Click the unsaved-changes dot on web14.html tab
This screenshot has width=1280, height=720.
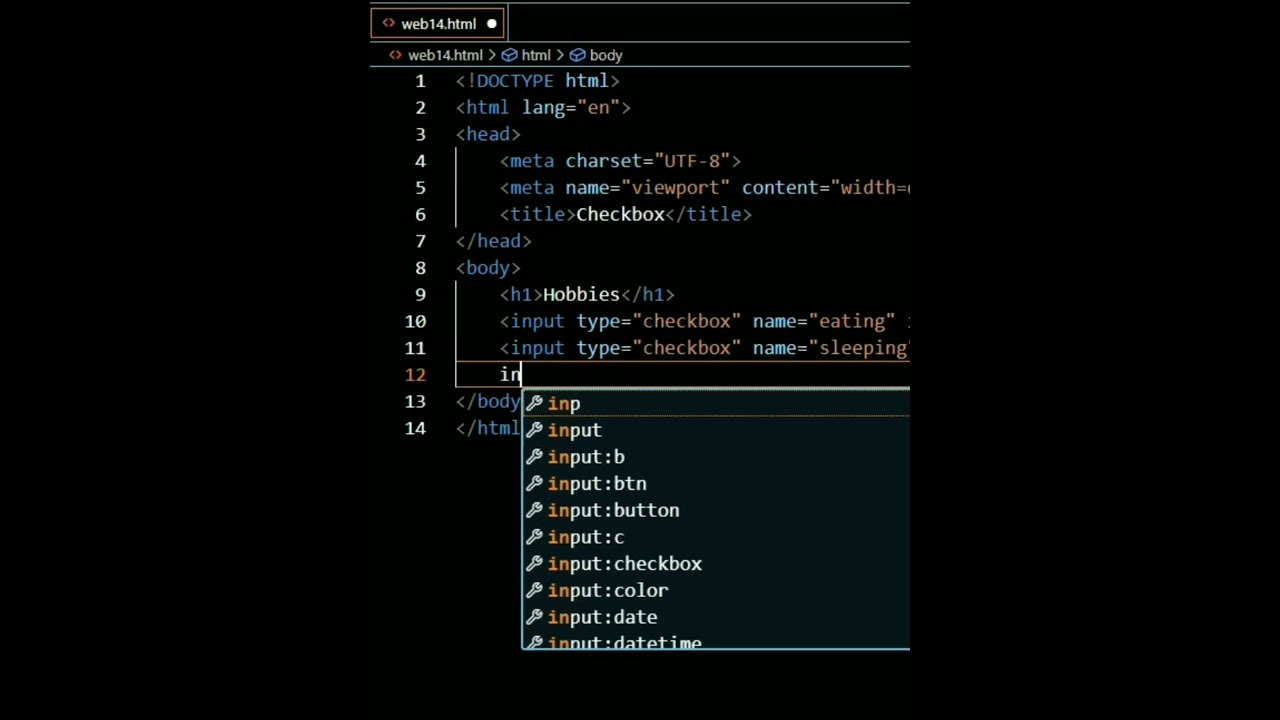(x=492, y=24)
